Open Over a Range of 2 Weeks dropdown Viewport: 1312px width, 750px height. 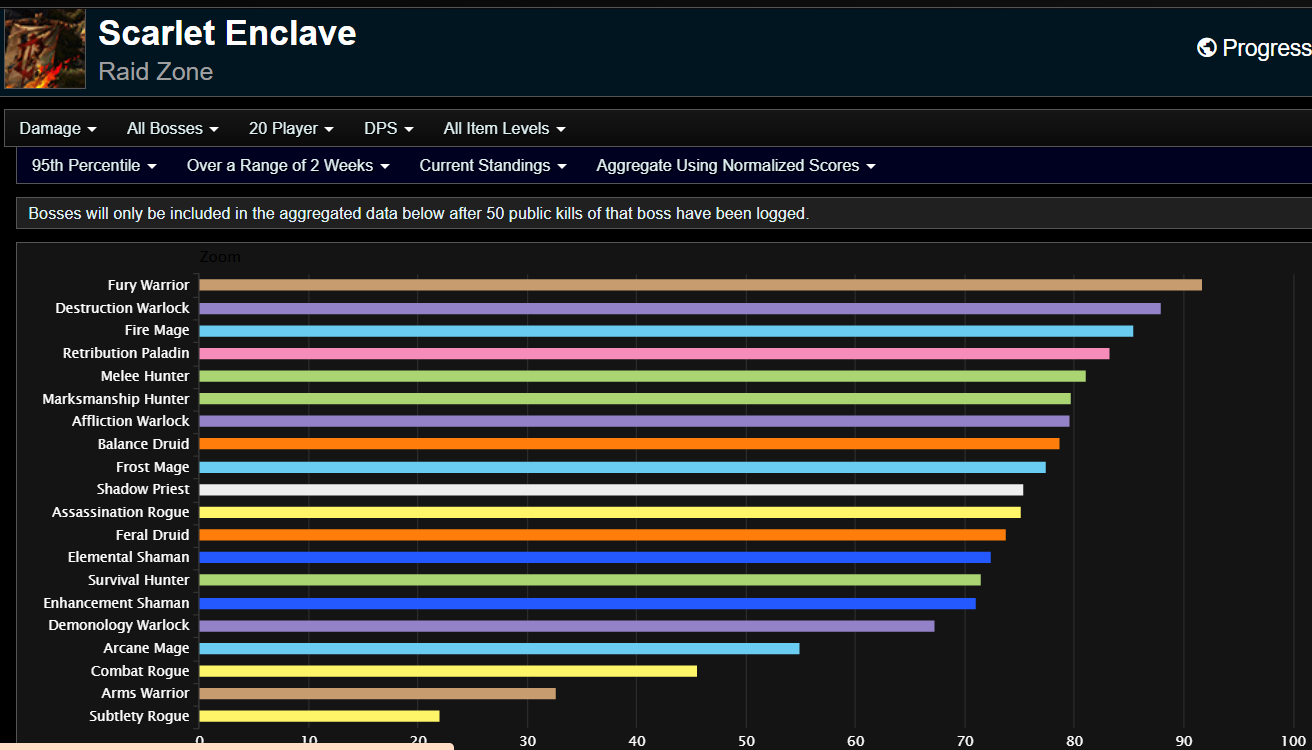(288, 165)
